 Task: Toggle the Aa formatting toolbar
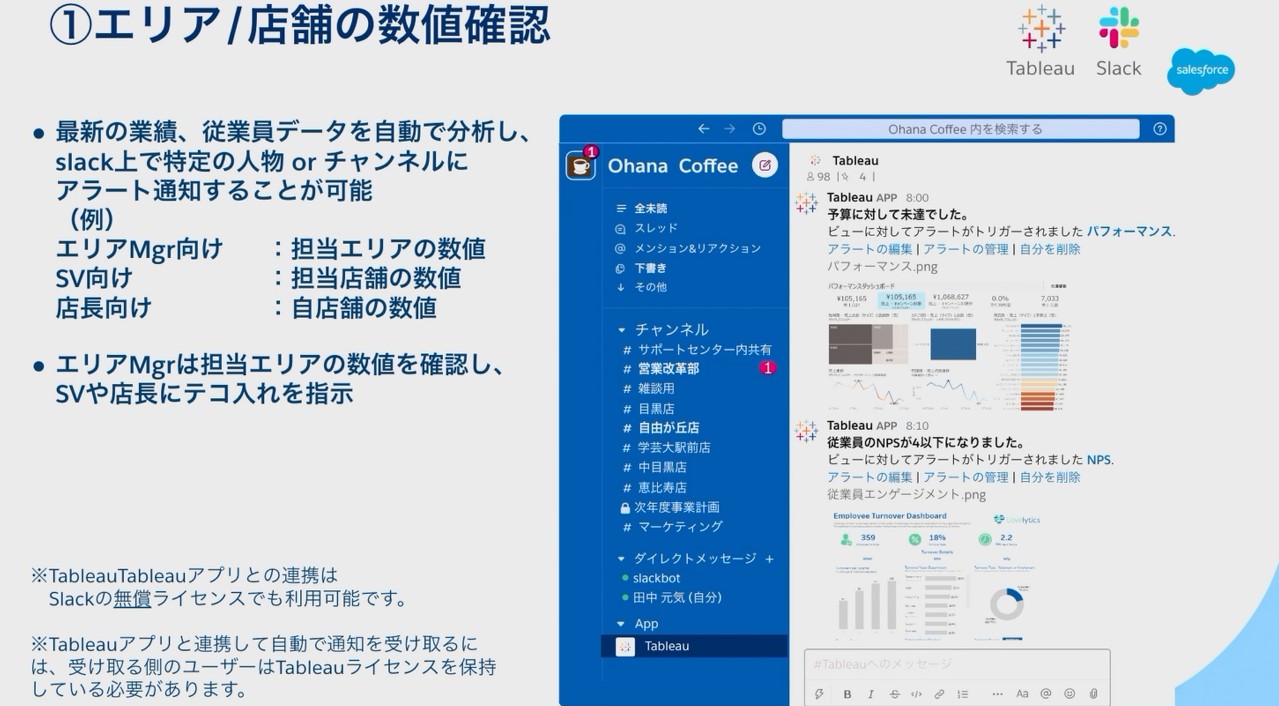[x=1022, y=693]
